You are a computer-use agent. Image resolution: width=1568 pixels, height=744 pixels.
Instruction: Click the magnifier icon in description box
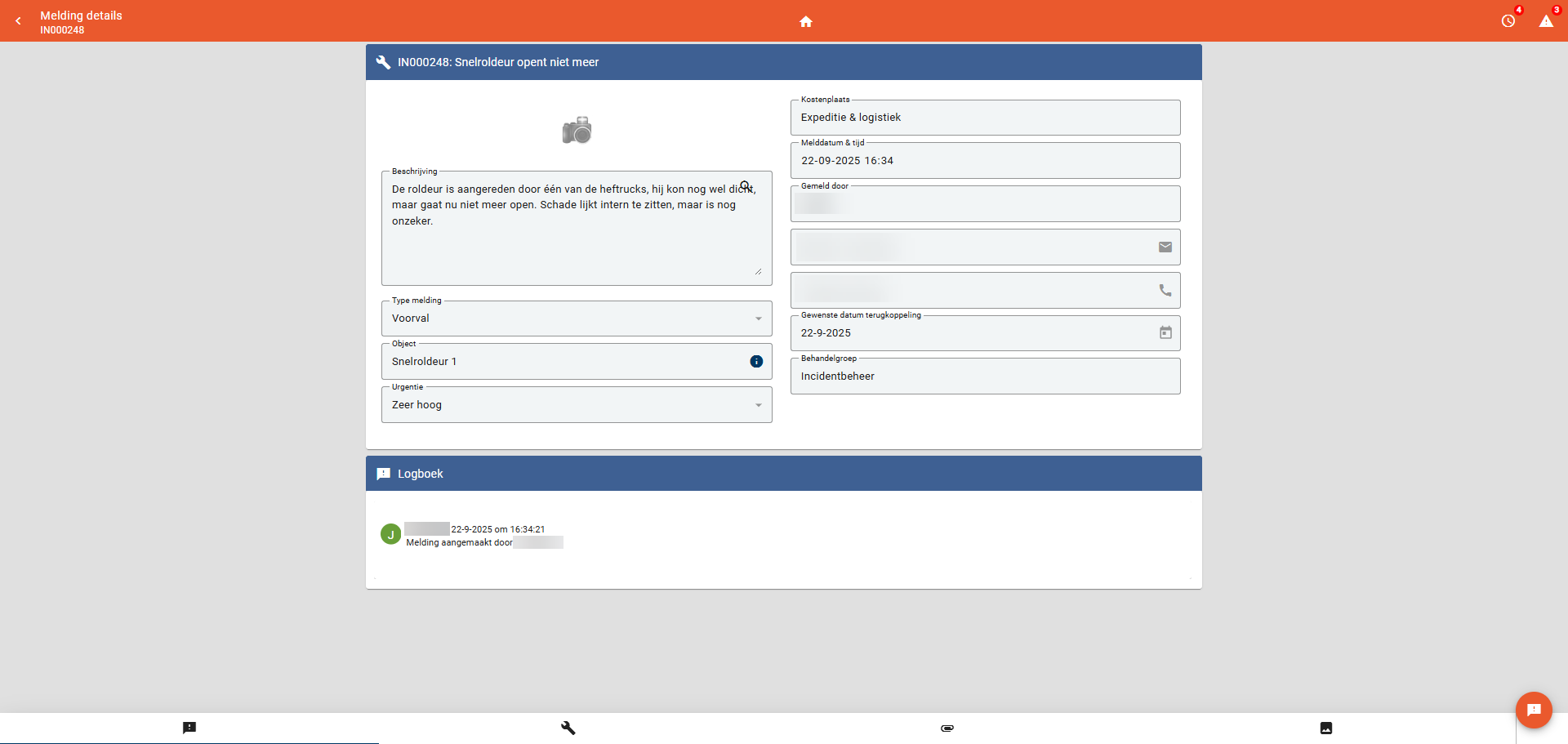point(745,186)
